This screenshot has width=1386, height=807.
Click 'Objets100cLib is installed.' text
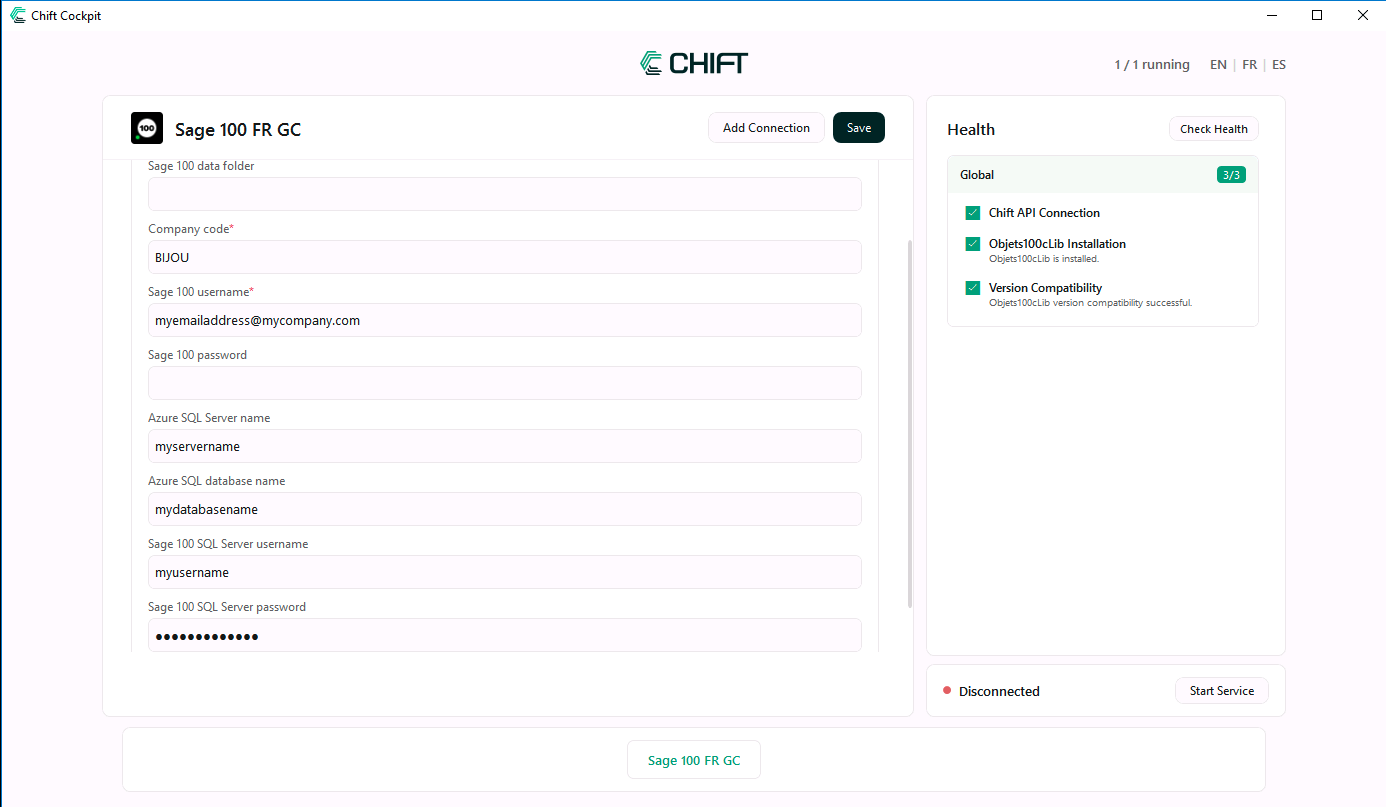pyautogui.click(x=1044, y=259)
